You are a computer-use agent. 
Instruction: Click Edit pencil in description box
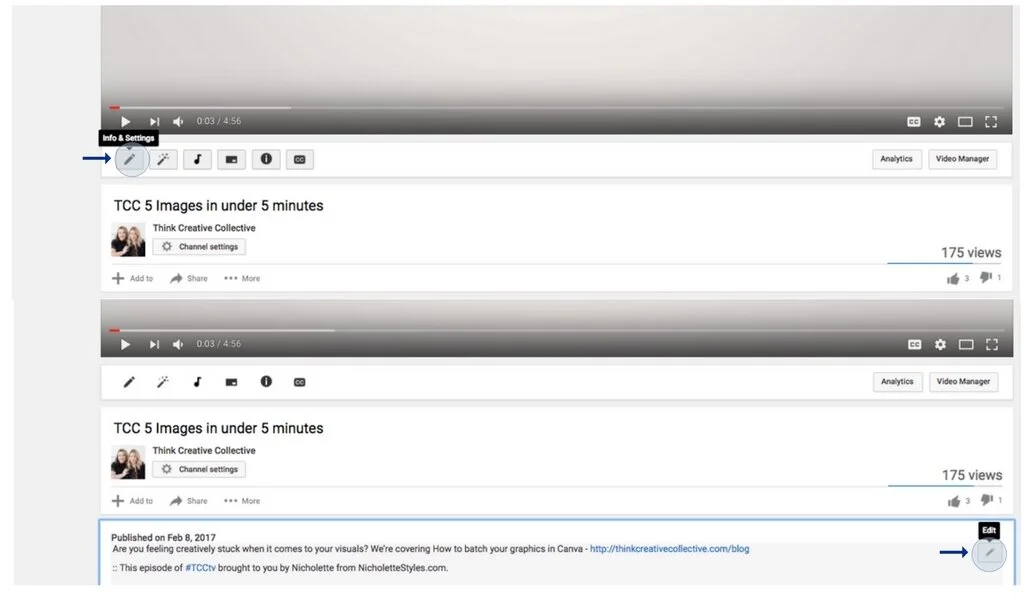[x=989, y=553]
